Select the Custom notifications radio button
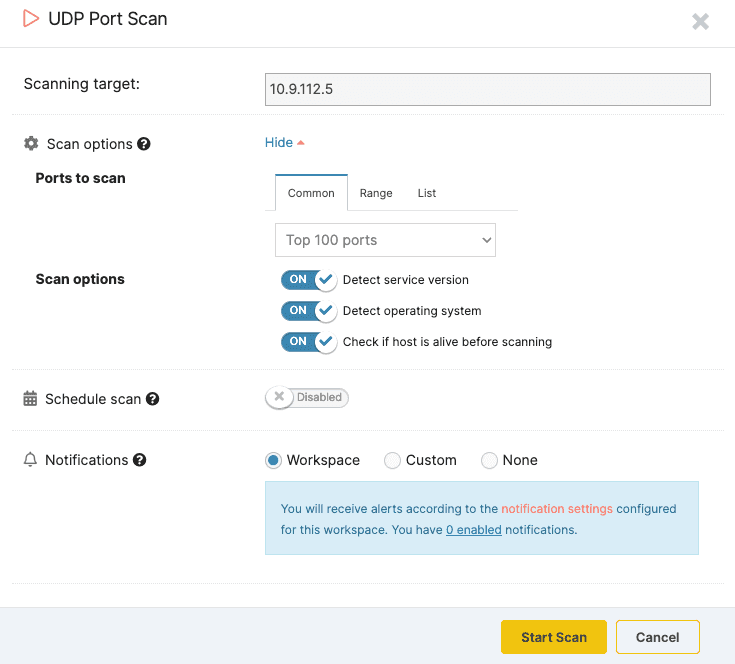Image resolution: width=735 pixels, height=664 pixels. 393,461
